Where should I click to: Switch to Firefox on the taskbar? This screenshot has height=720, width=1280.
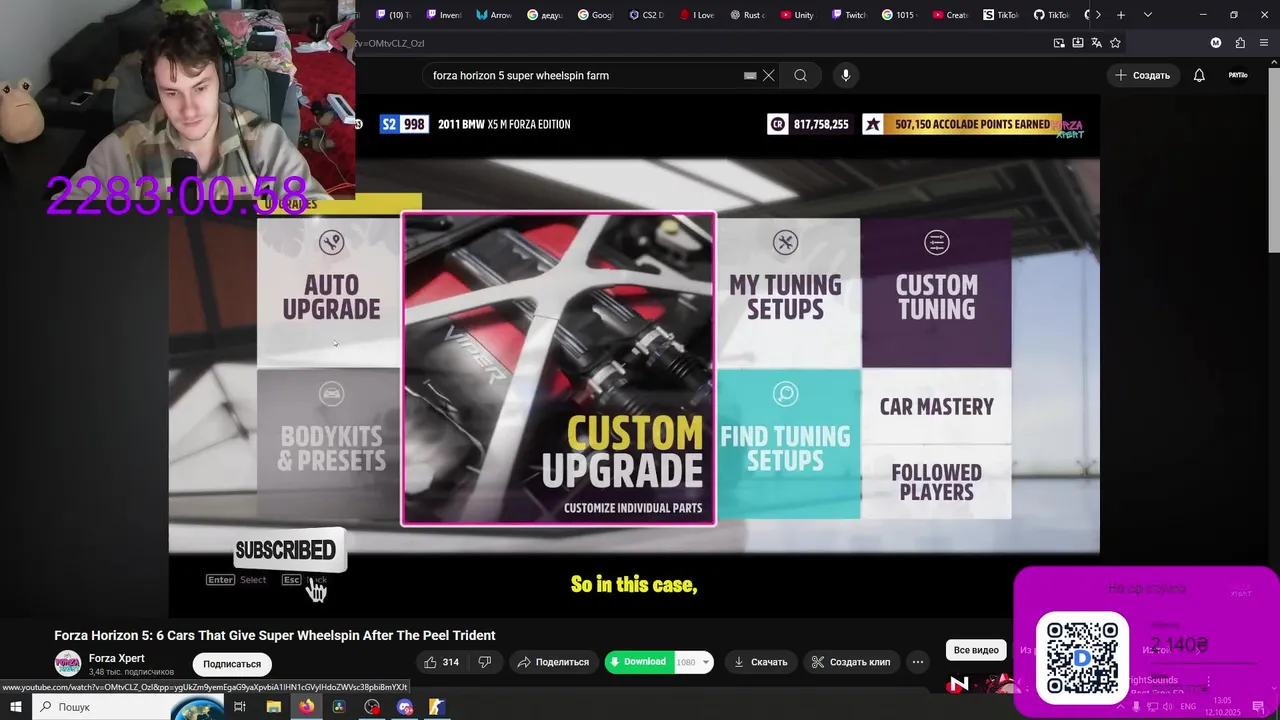pos(306,707)
